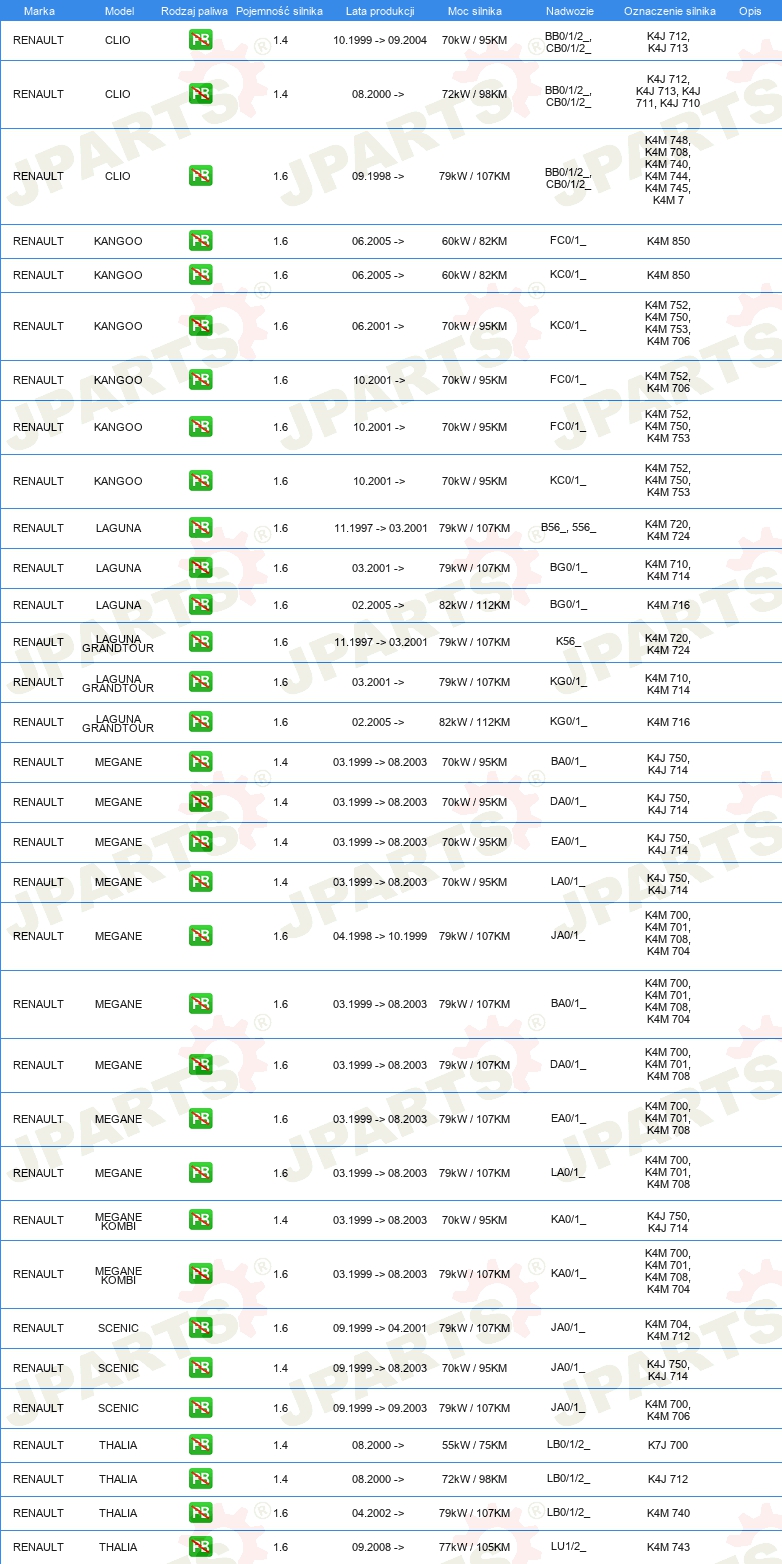Click the Marka column header
The image size is (782, 1564).
[39, 11]
